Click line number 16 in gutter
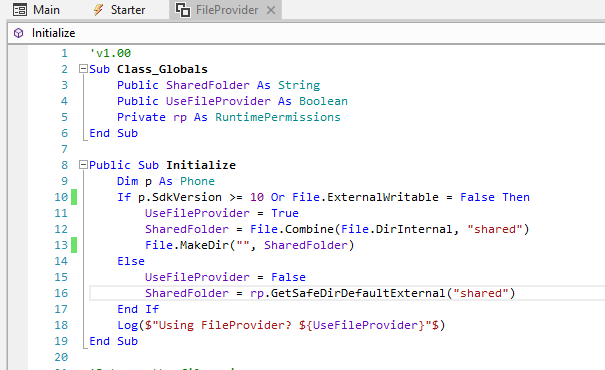 coord(61,293)
